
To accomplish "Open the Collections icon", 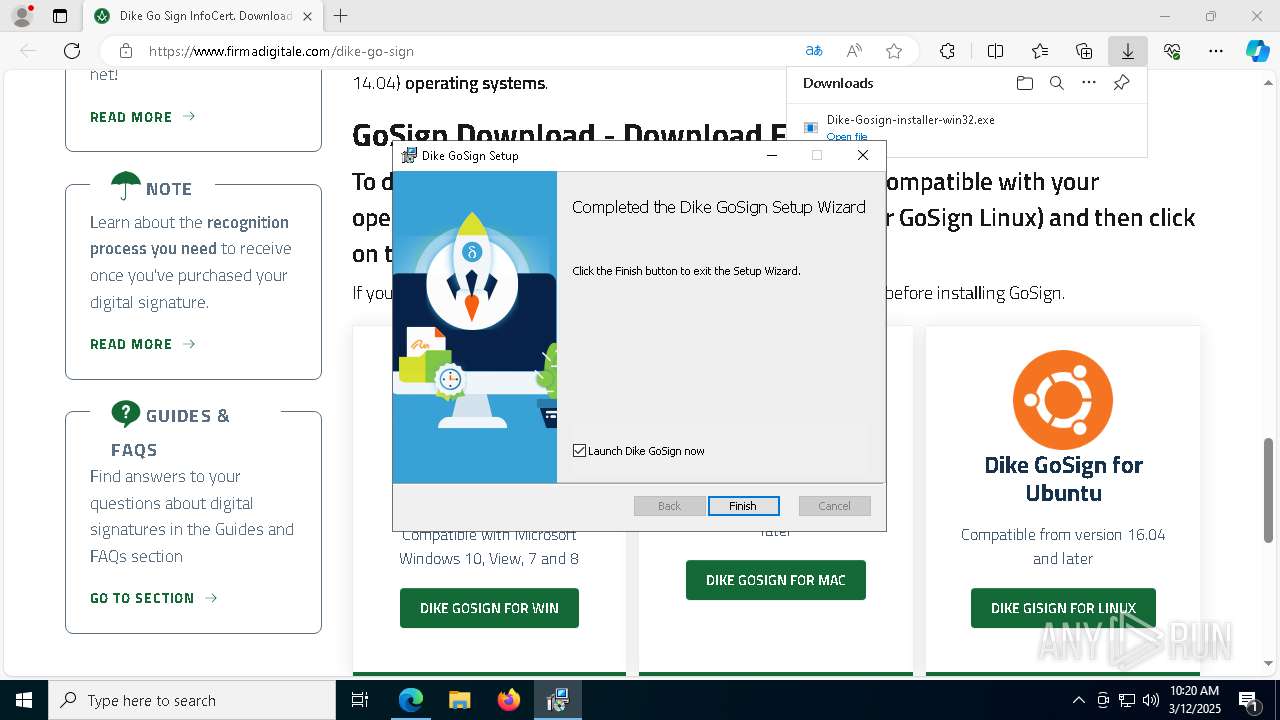I will click(1084, 51).
